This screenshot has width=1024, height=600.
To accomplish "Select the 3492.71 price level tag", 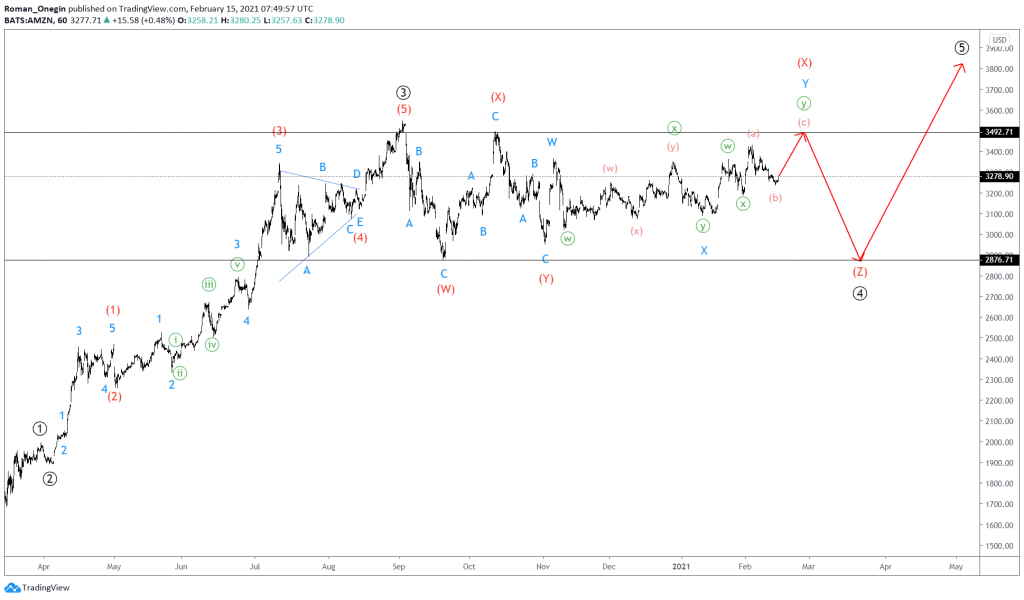I will (999, 132).
